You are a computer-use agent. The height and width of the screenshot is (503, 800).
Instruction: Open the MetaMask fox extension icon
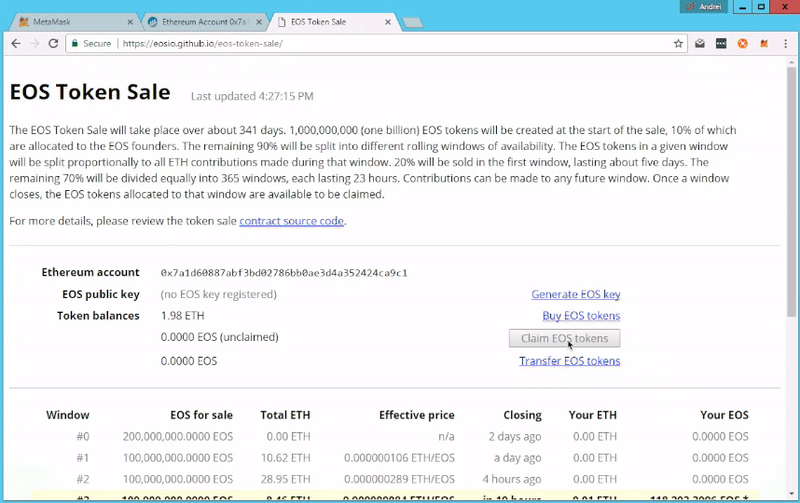pos(764,43)
